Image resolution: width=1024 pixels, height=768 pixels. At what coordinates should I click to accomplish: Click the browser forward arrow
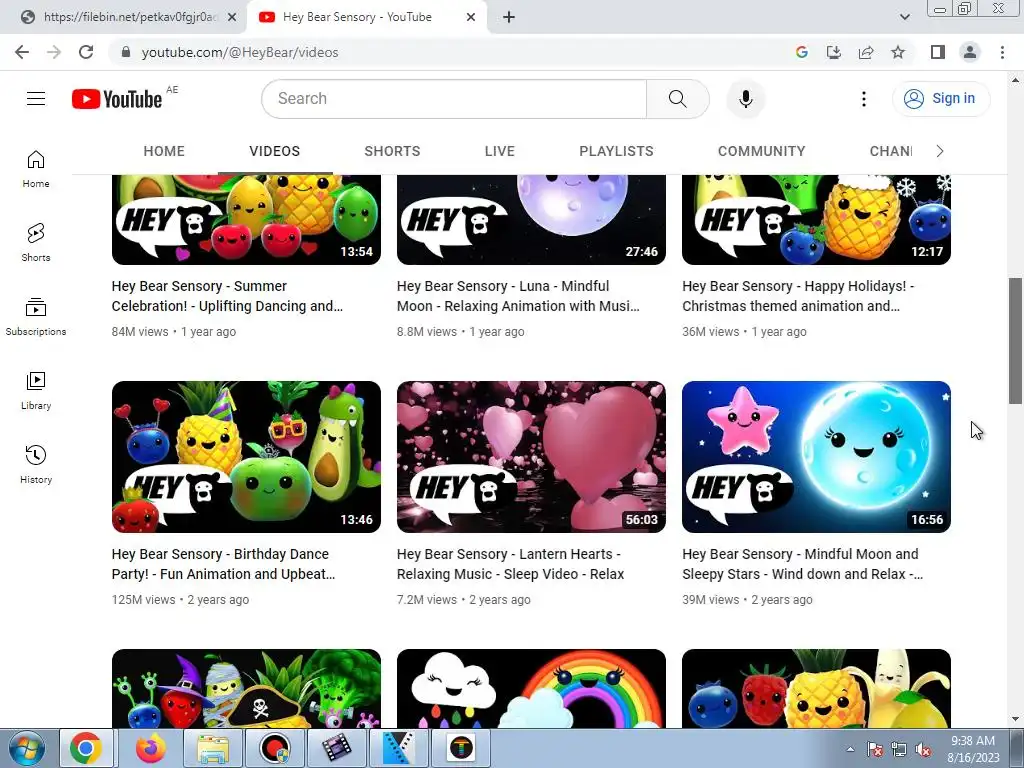(x=54, y=52)
